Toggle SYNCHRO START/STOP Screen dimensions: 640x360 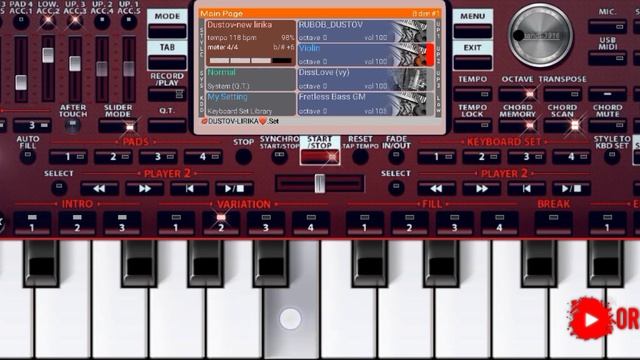click(x=279, y=156)
